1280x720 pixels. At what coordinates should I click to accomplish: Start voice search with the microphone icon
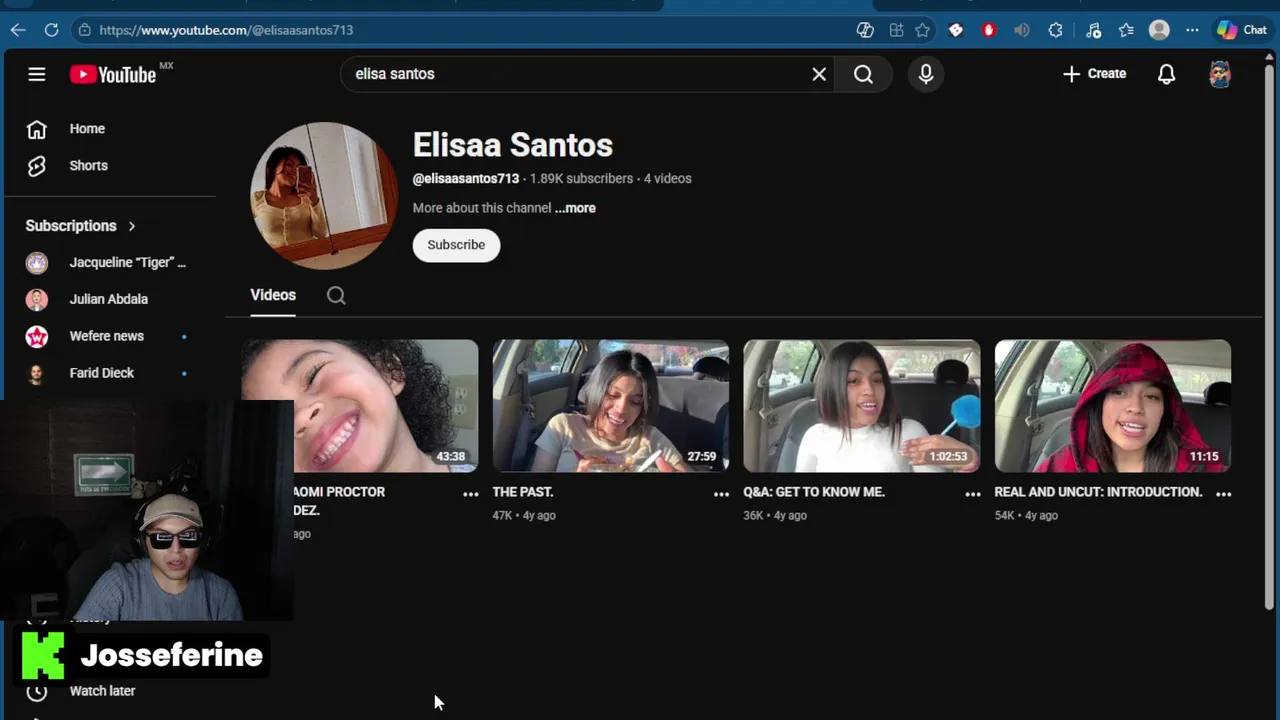click(926, 74)
